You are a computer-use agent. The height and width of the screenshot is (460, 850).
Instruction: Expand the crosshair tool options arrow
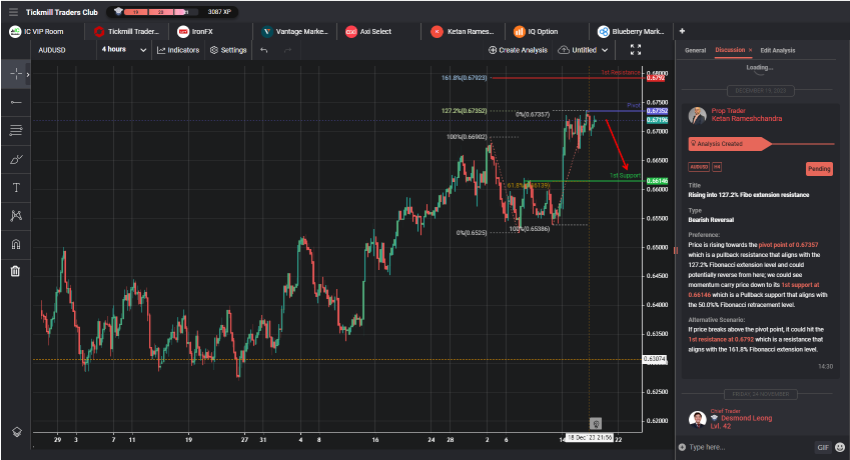pyautogui.click(x=28, y=74)
